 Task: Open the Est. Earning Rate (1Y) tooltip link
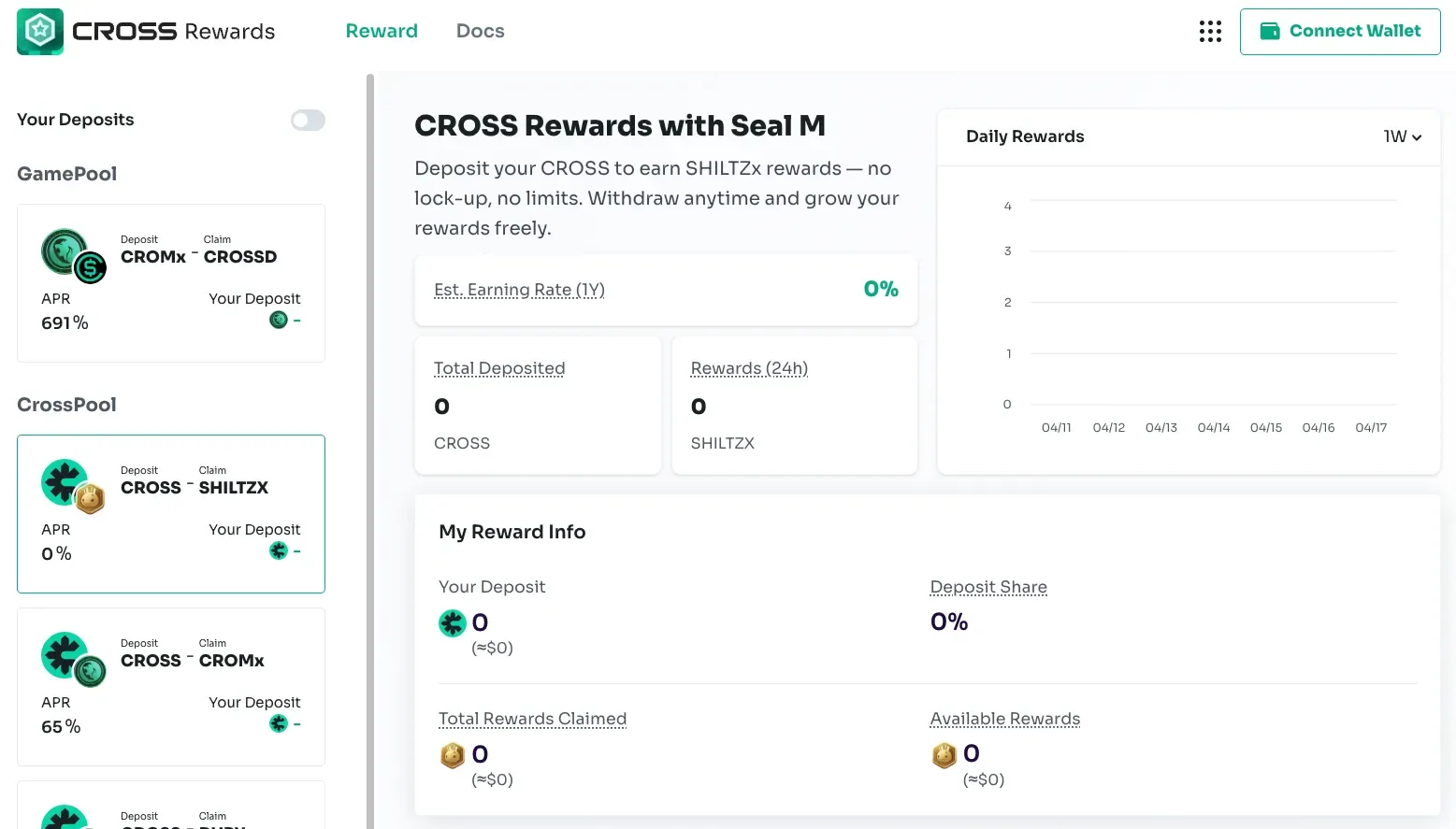click(x=519, y=290)
